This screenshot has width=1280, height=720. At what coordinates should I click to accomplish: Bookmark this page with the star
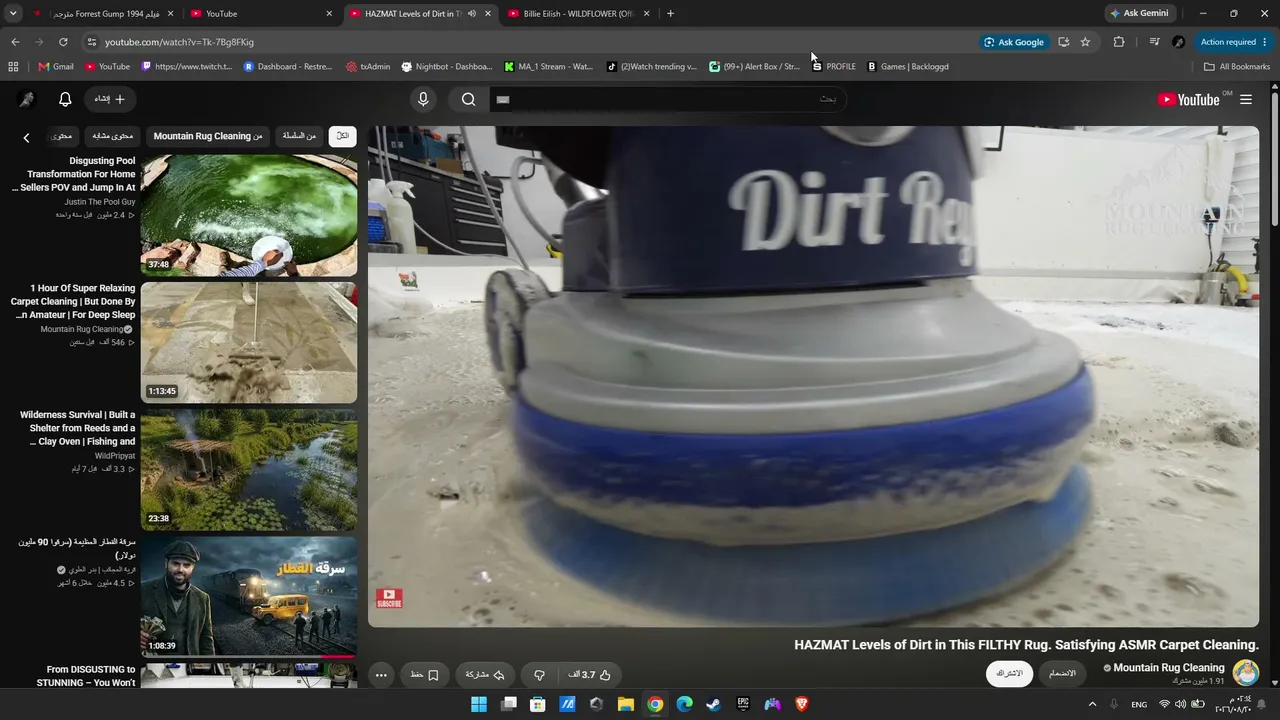coord(1085,42)
